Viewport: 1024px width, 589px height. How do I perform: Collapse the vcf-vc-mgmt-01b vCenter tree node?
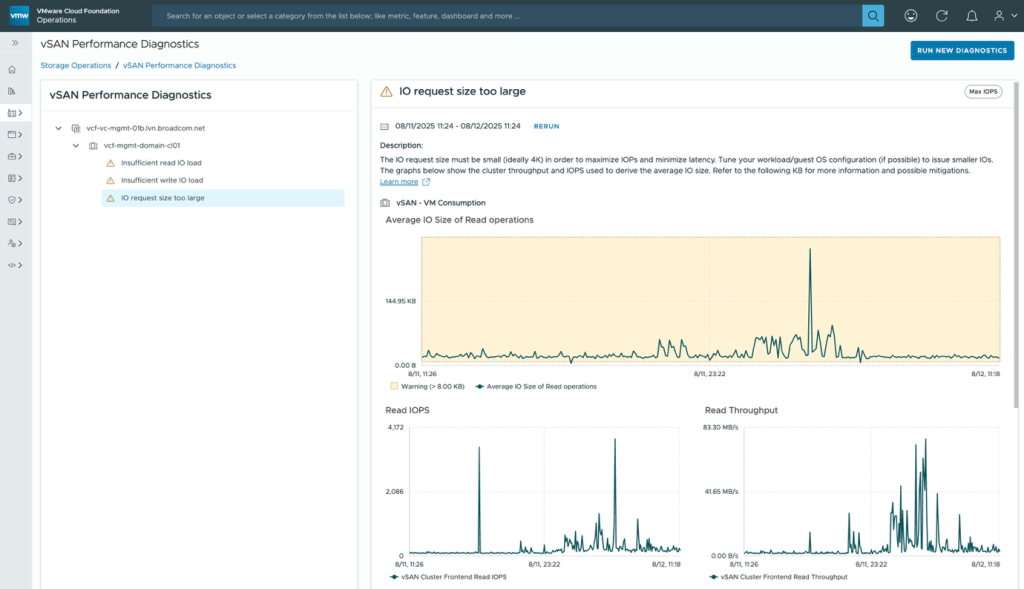(x=59, y=128)
